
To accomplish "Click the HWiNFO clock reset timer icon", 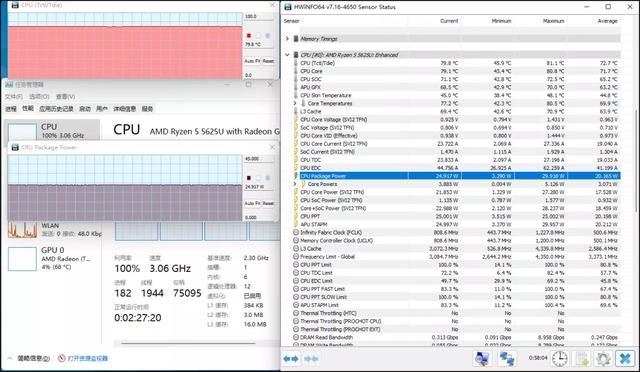I will tap(560, 359).
